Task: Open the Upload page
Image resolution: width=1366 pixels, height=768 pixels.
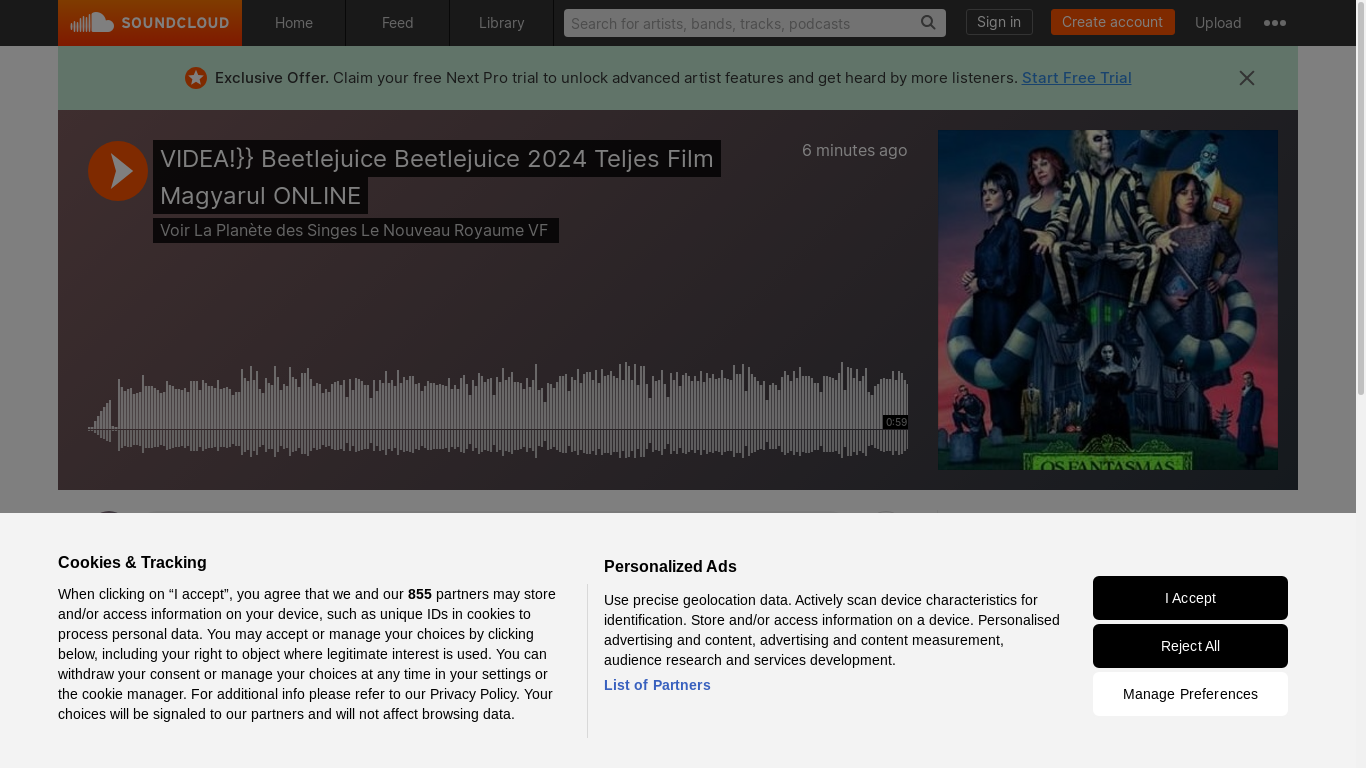Action: [x=1218, y=23]
